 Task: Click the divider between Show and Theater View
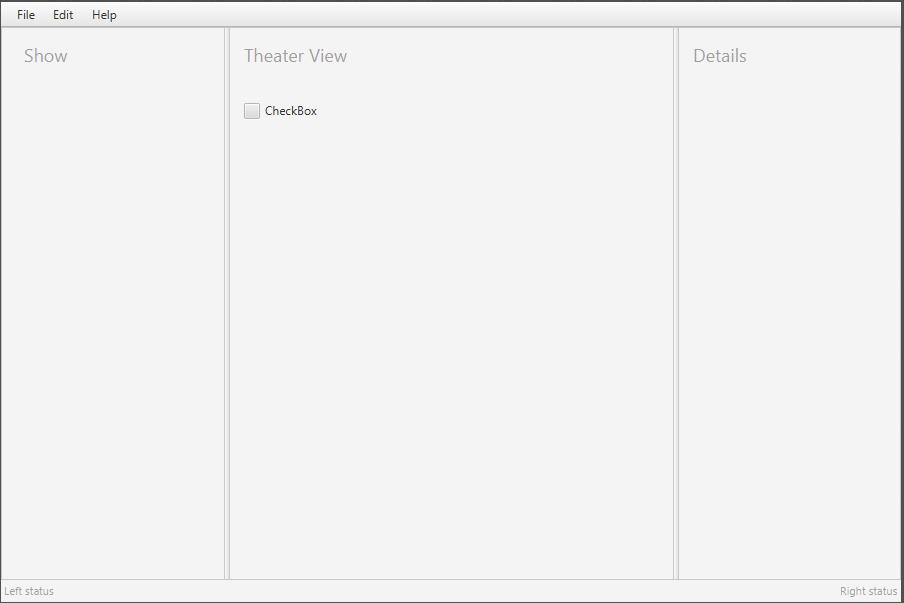(228, 300)
